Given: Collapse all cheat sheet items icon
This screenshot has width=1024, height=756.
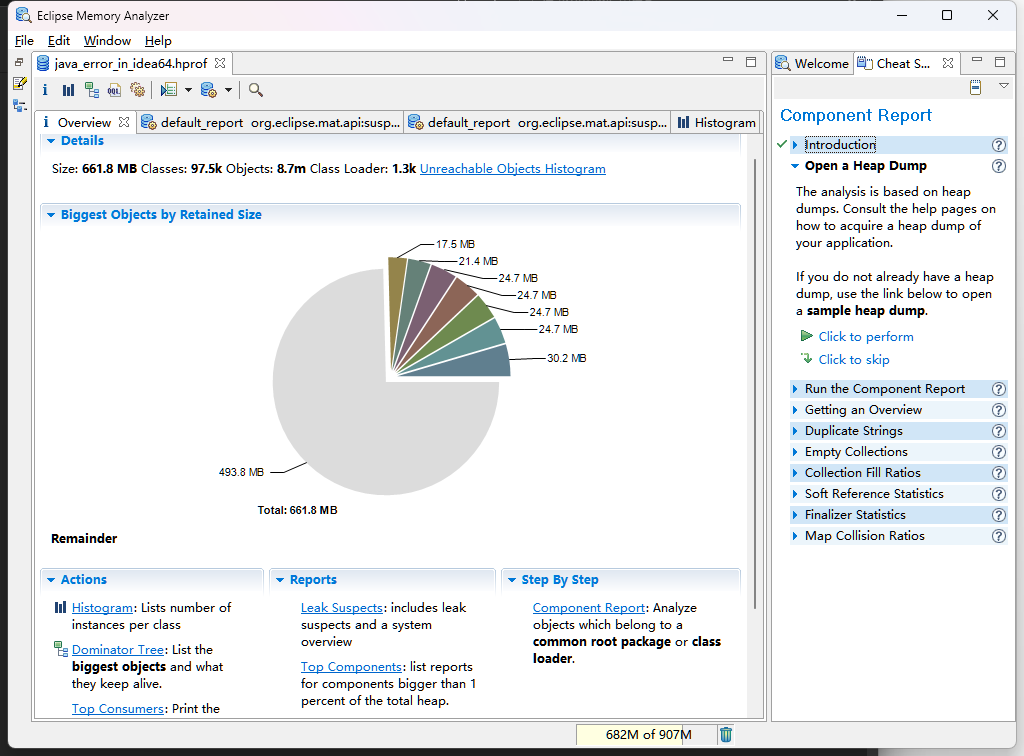Looking at the screenshot, I should pos(975,87).
